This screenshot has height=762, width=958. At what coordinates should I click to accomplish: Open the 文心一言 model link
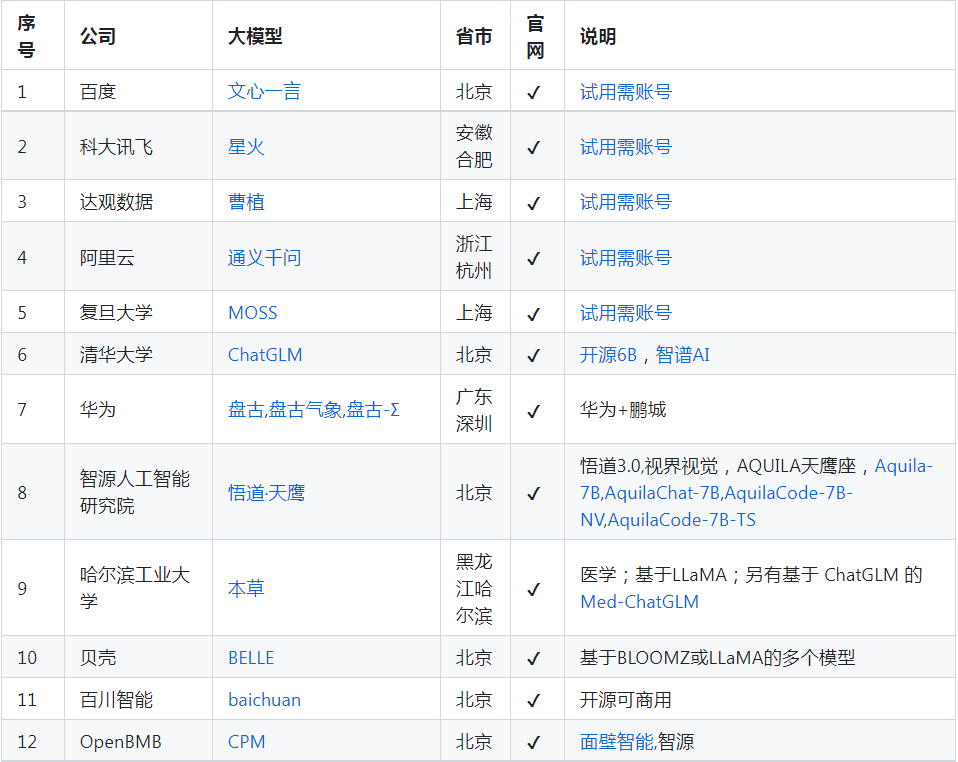[264, 92]
